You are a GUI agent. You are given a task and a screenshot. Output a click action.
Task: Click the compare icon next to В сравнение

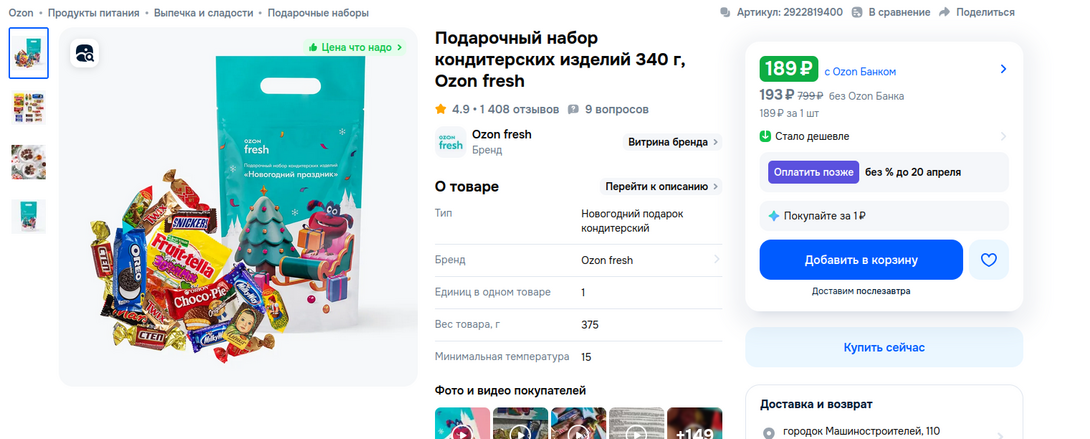[x=857, y=12]
